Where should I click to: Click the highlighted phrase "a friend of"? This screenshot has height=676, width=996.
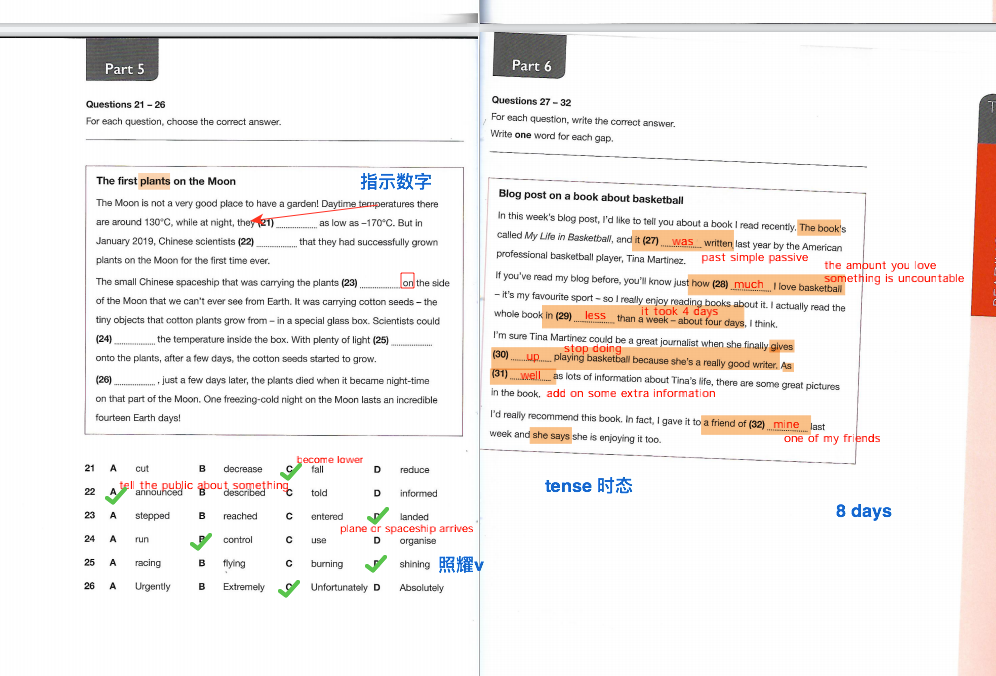(x=724, y=423)
